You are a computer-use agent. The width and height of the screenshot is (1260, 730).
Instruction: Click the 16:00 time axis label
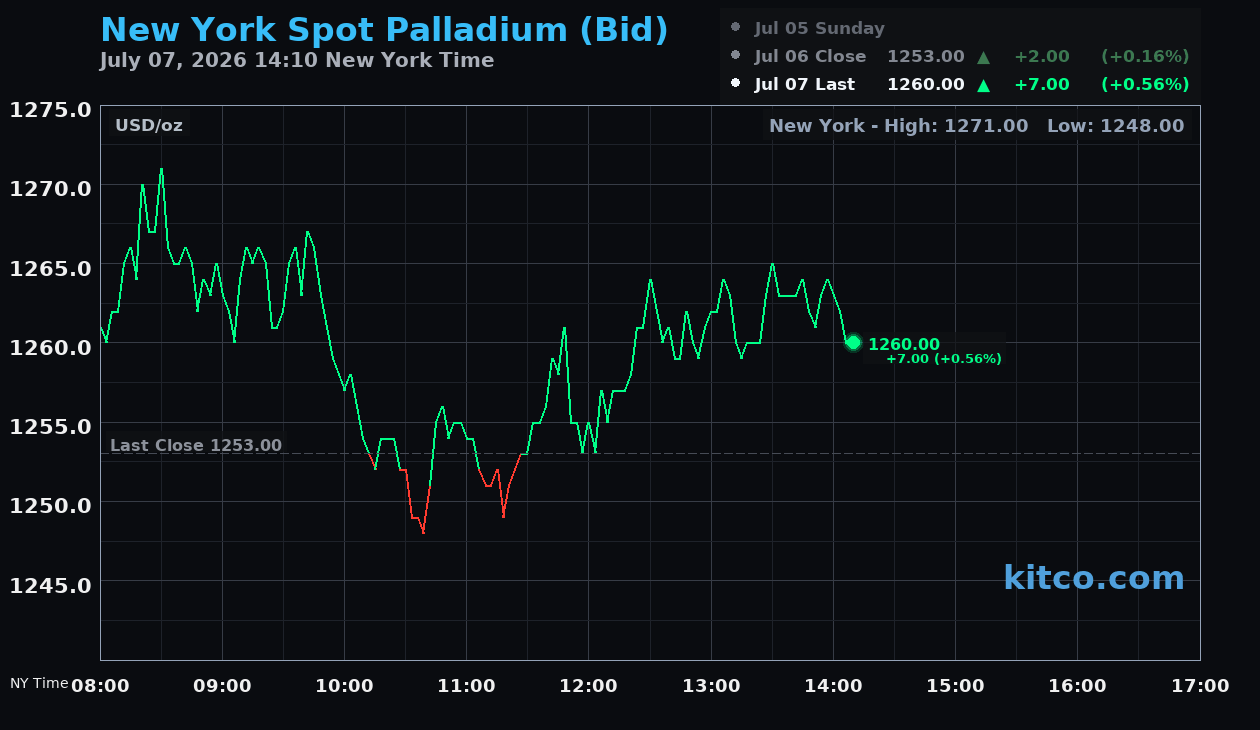(x=1077, y=686)
